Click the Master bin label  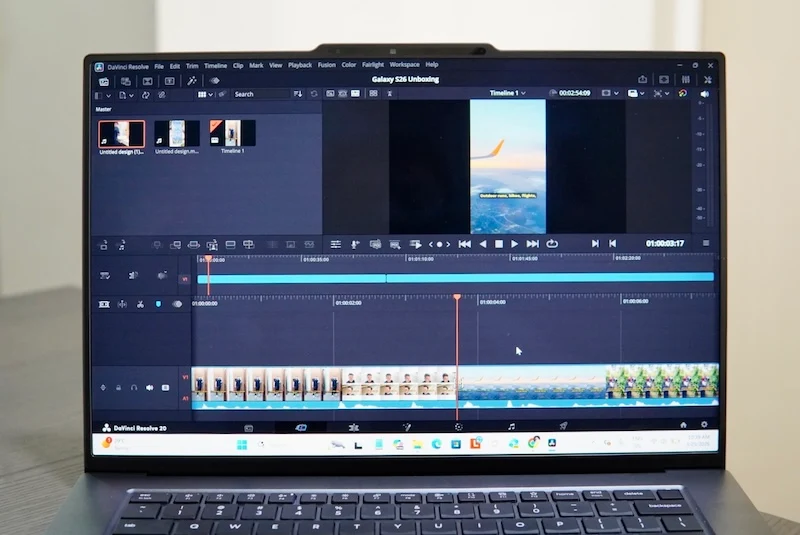(104, 109)
